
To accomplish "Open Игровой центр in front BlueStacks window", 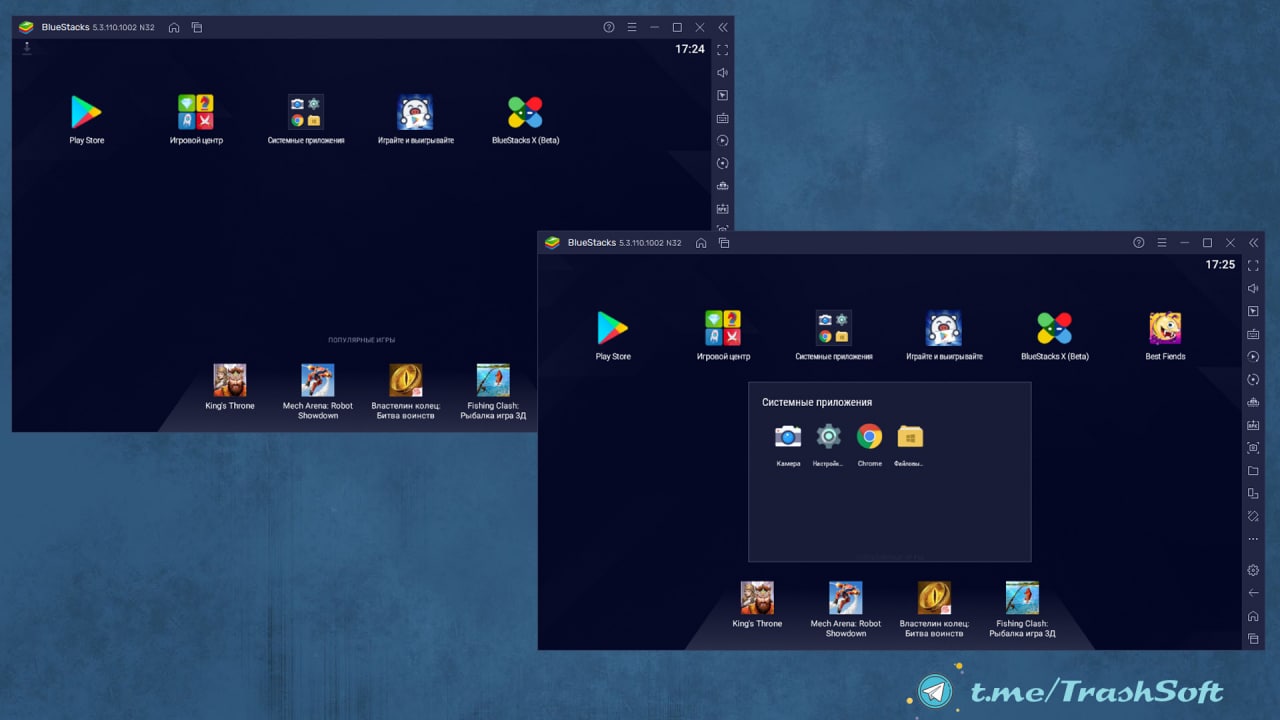I will [x=723, y=328].
